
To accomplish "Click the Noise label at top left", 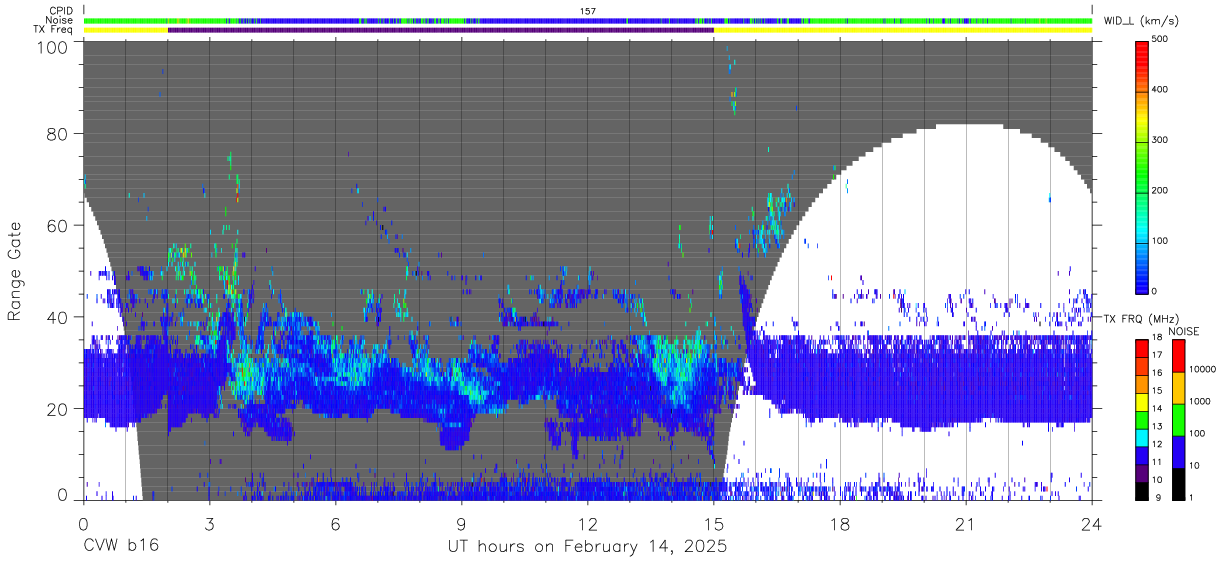I will pos(60,20).
